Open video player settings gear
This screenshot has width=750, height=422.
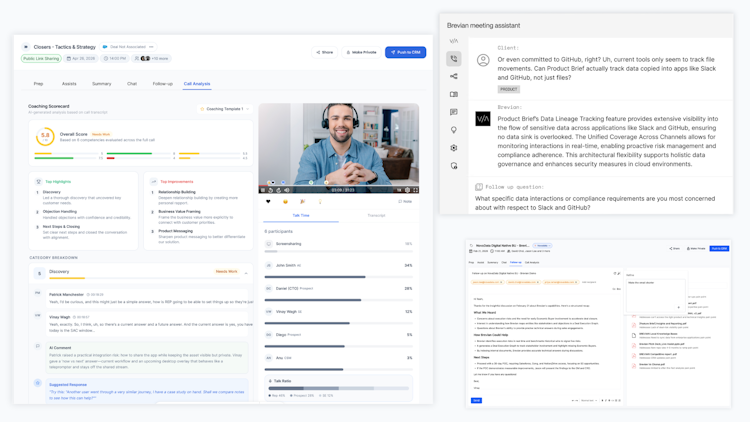click(408, 190)
